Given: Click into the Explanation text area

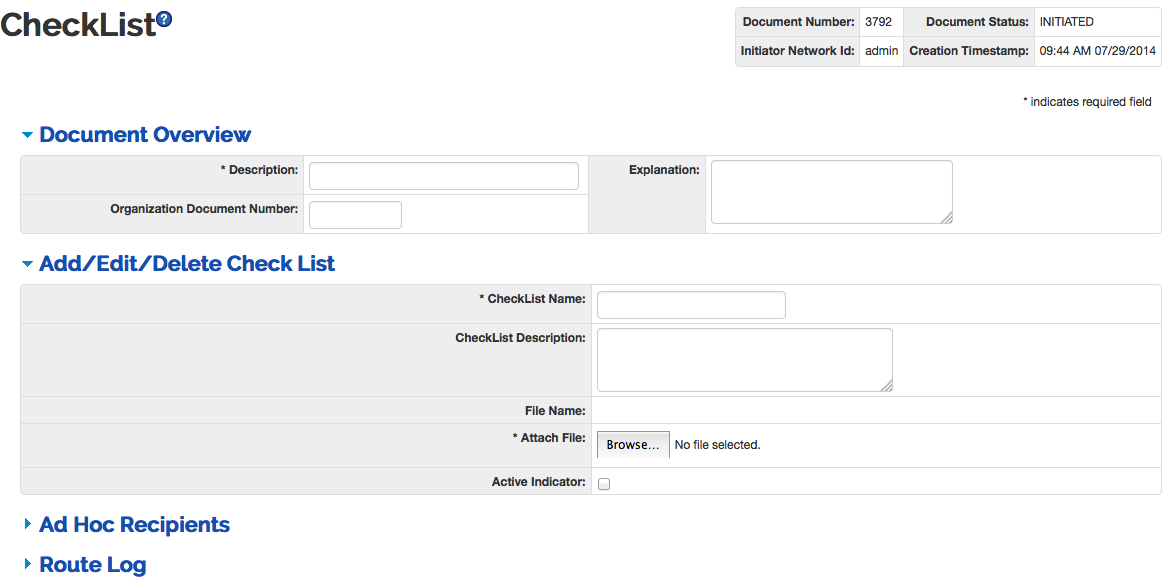Looking at the screenshot, I should point(830,191).
